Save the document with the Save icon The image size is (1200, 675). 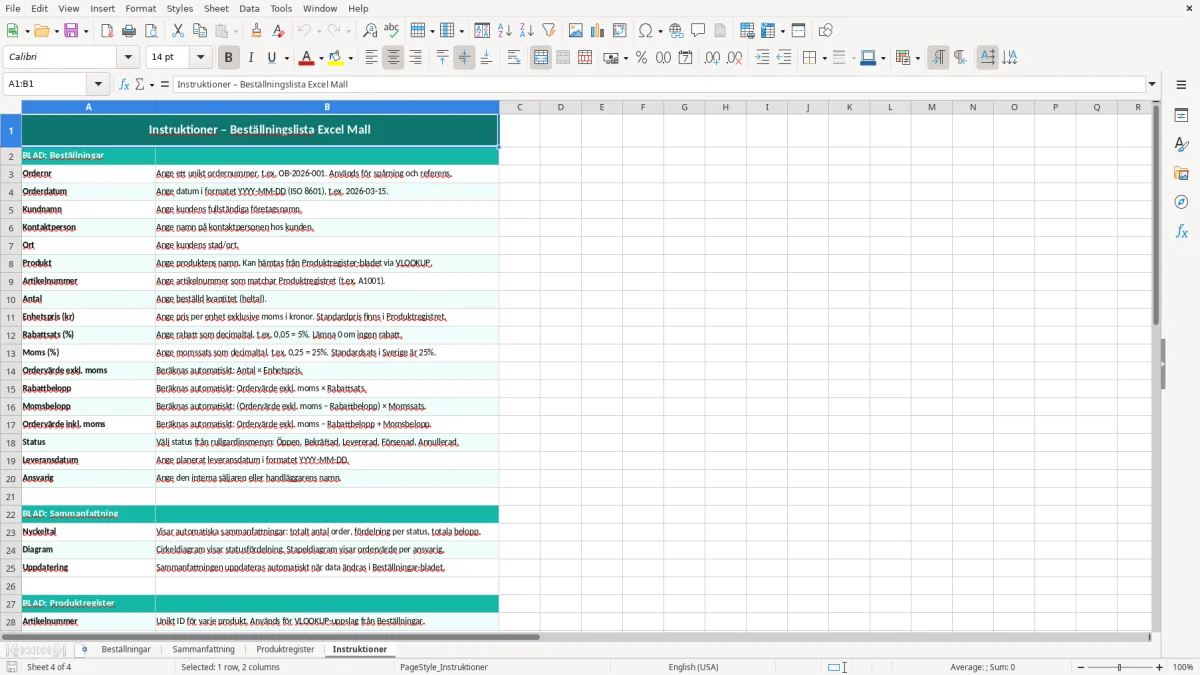click(71, 31)
